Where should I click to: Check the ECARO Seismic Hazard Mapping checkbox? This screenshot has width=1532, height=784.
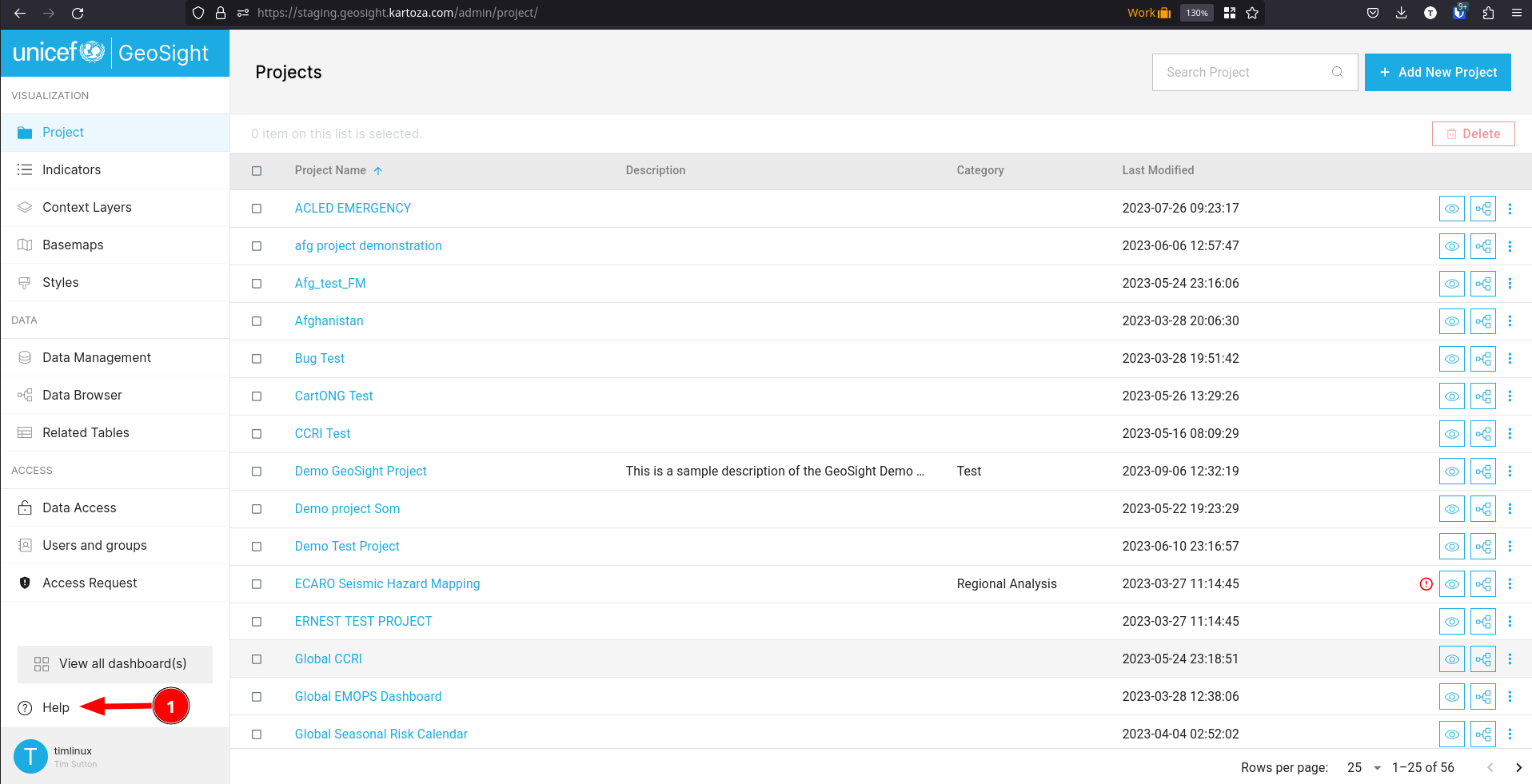[257, 584]
